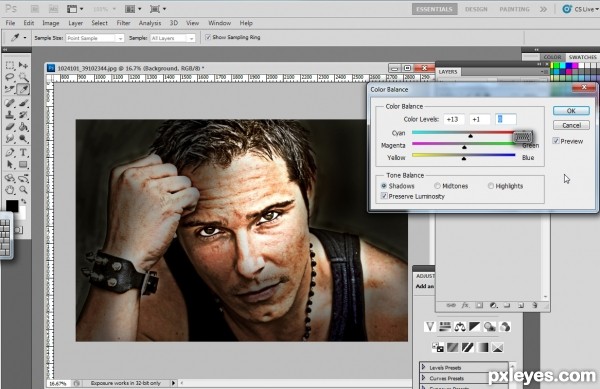The image size is (600, 389).
Task: Select the Eyedropper tool in toolbox
Action: [x=23, y=90]
